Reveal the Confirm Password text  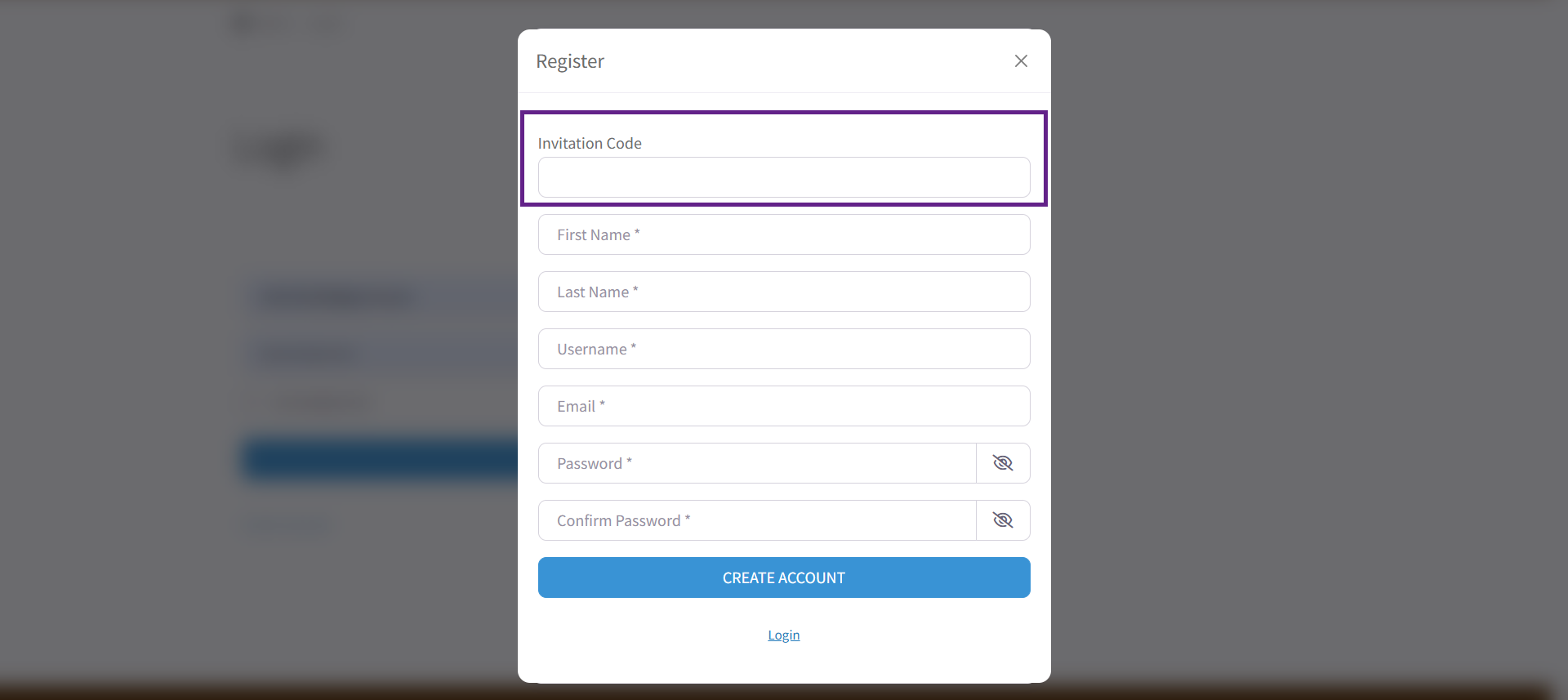click(1003, 520)
